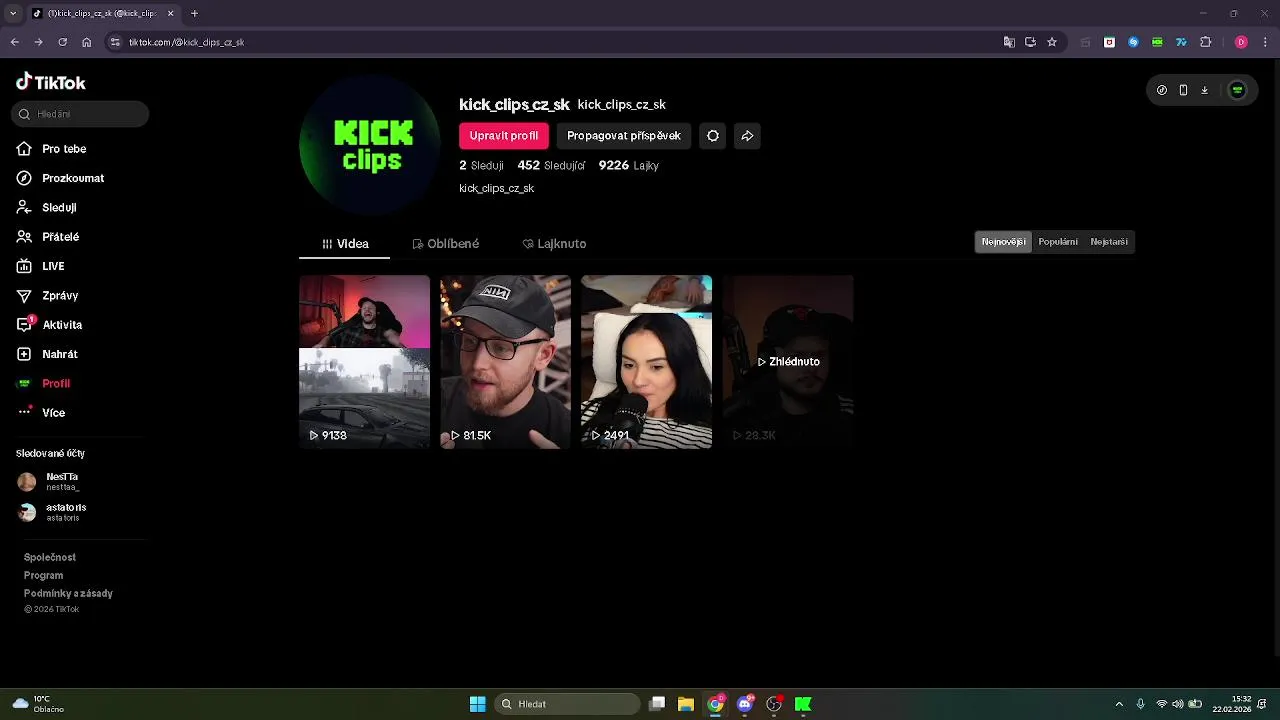The image size is (1280, 720).
Task: Switch to the Videa tab
Action: [x=345, y=244]
